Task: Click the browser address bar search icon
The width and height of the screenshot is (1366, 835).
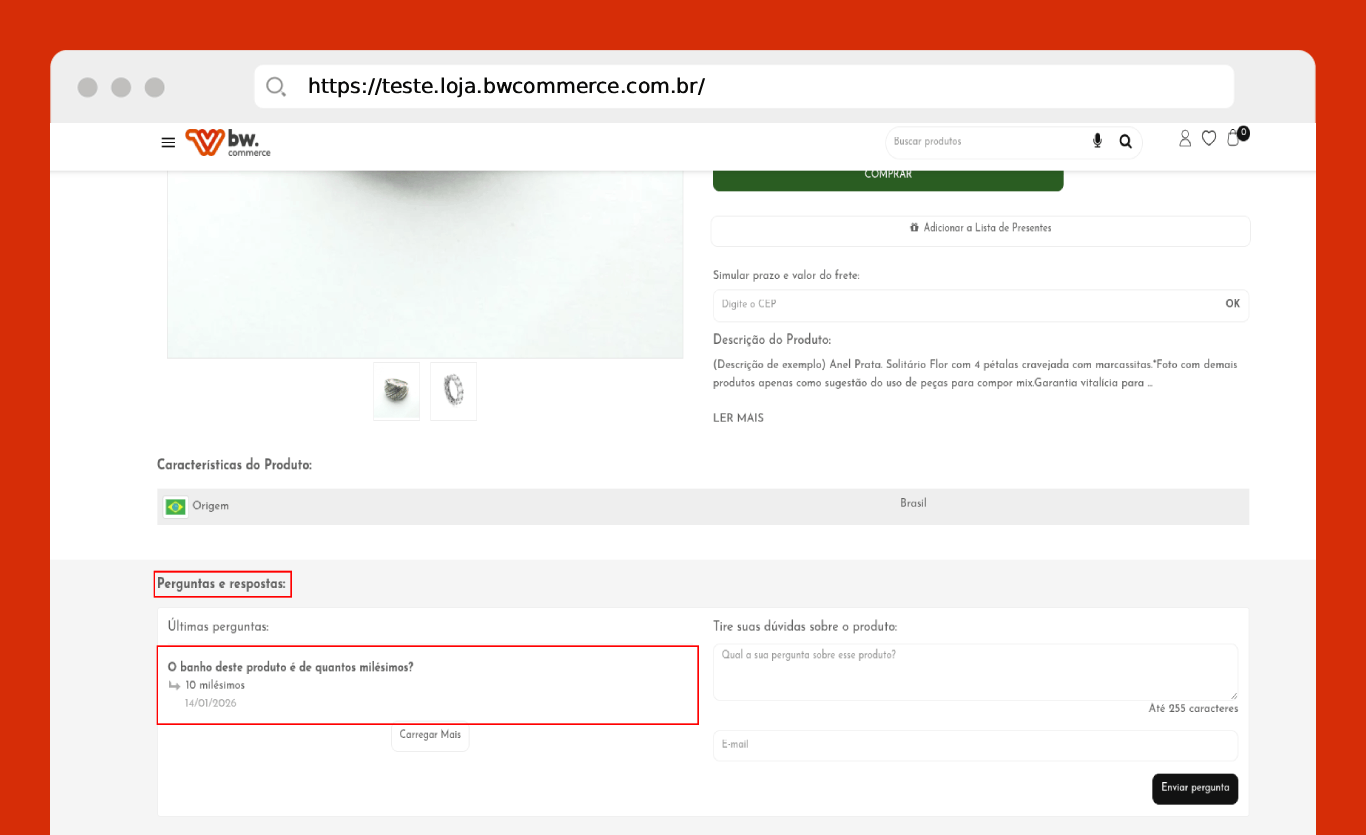Action: click(276, 86)
